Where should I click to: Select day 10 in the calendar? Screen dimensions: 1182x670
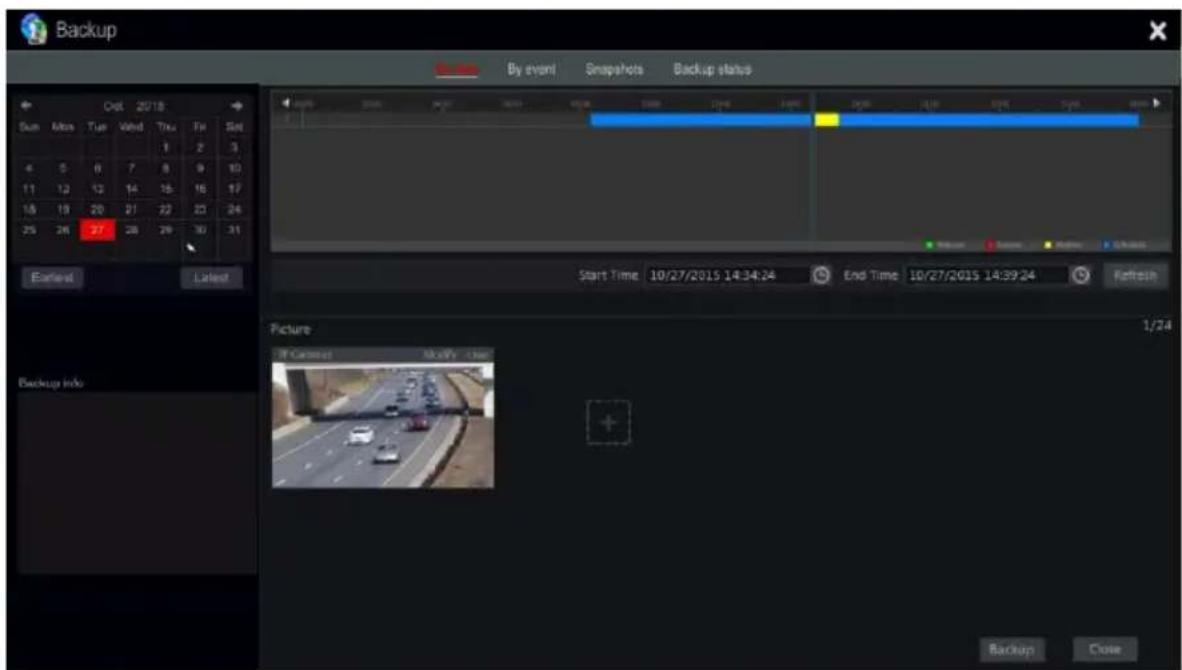click(234, 168)
